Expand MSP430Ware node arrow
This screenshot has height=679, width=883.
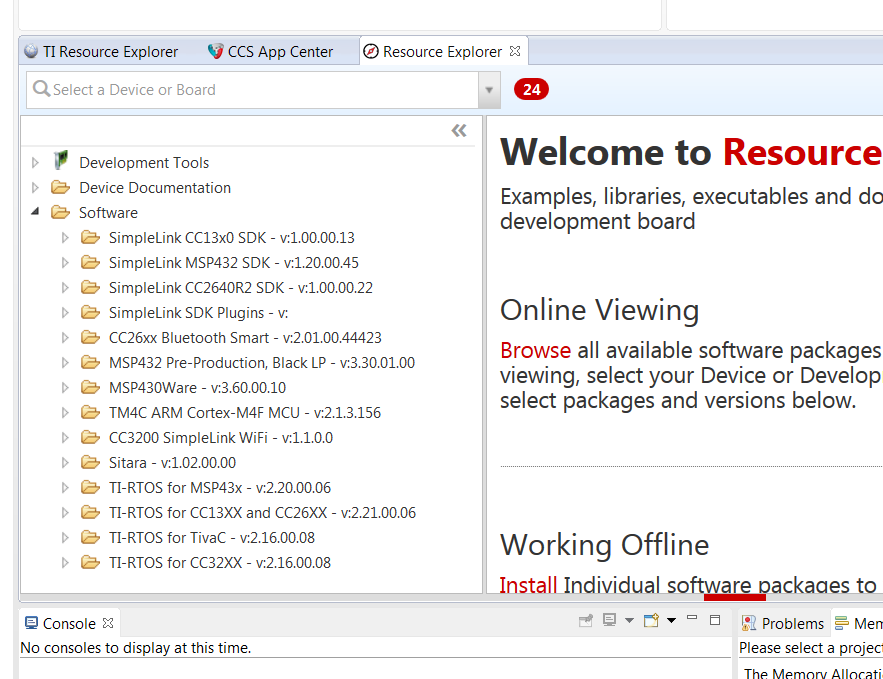pos(65,387)
